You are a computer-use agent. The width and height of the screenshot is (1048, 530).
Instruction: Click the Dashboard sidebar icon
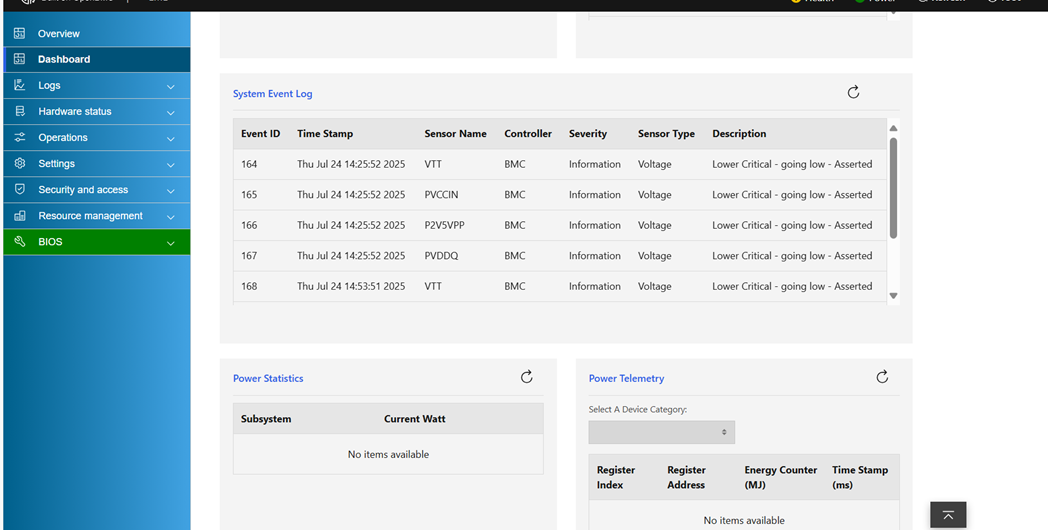click(x=19, y=59)
